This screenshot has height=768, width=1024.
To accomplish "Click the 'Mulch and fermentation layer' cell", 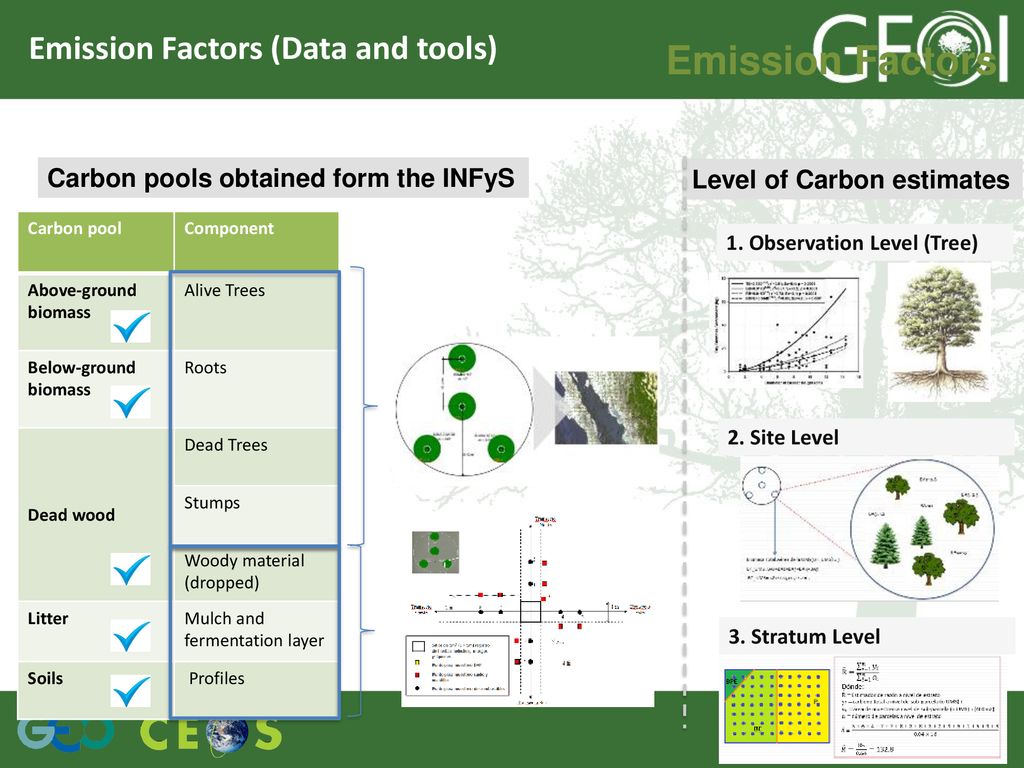I will click(x=255, y=630).
